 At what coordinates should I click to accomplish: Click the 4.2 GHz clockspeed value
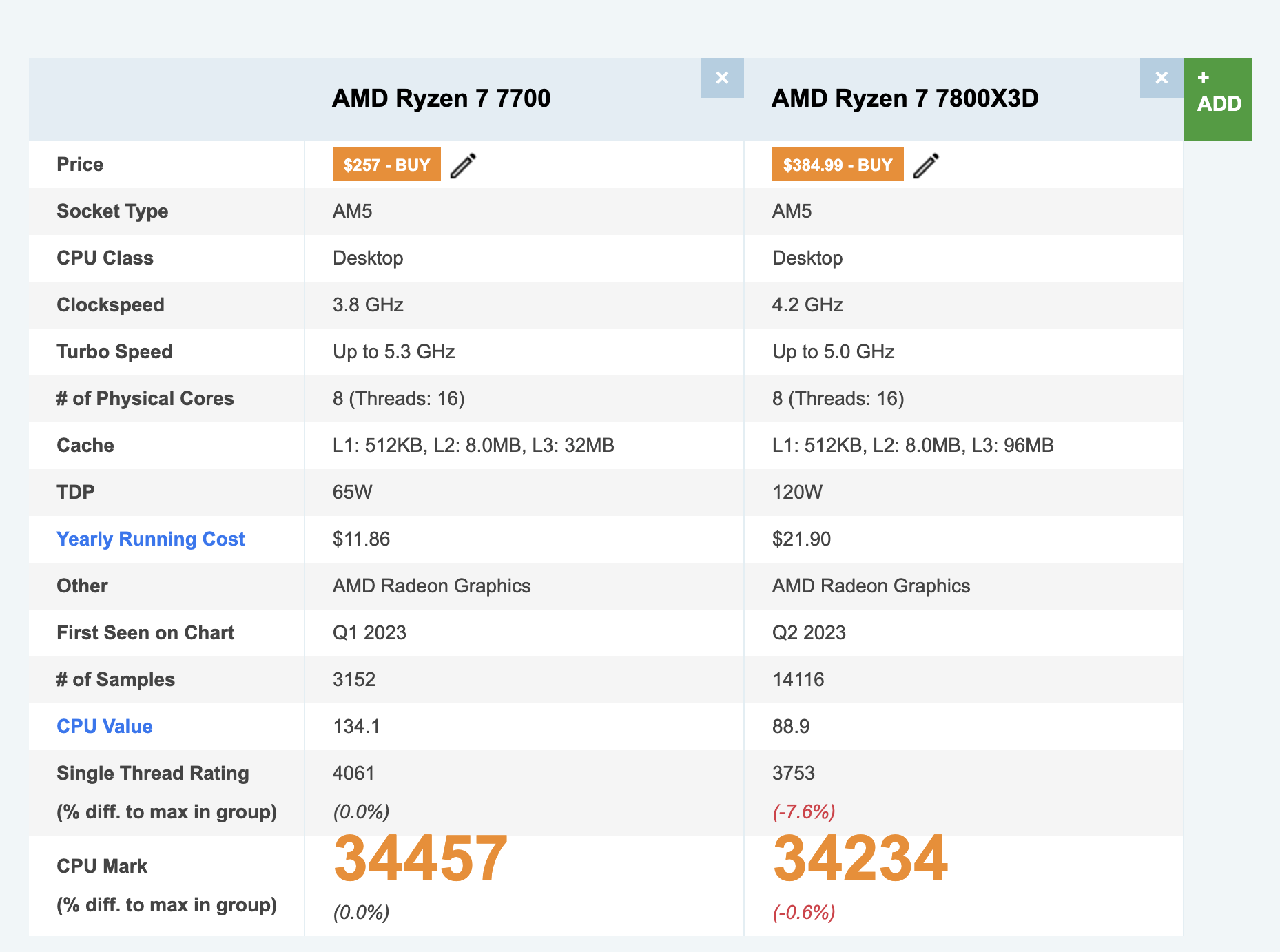click(807, 304)
